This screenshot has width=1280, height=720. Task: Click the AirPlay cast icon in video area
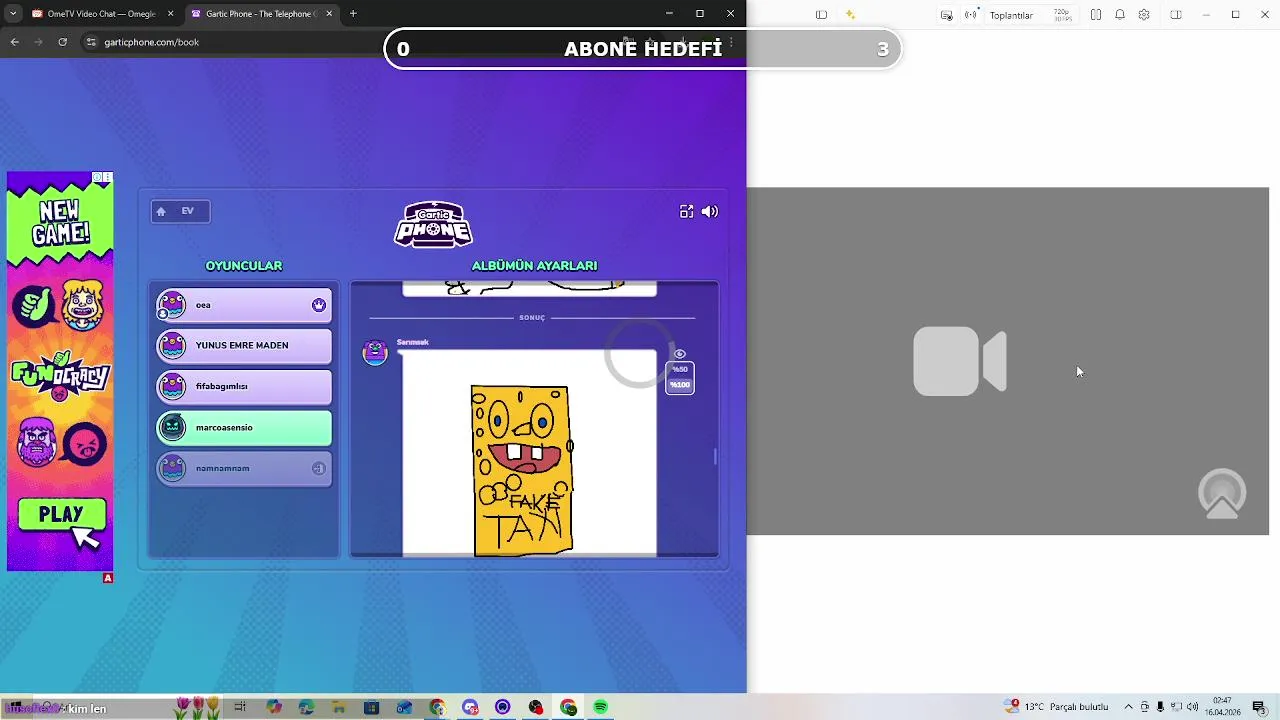(x=1222, y=494)
